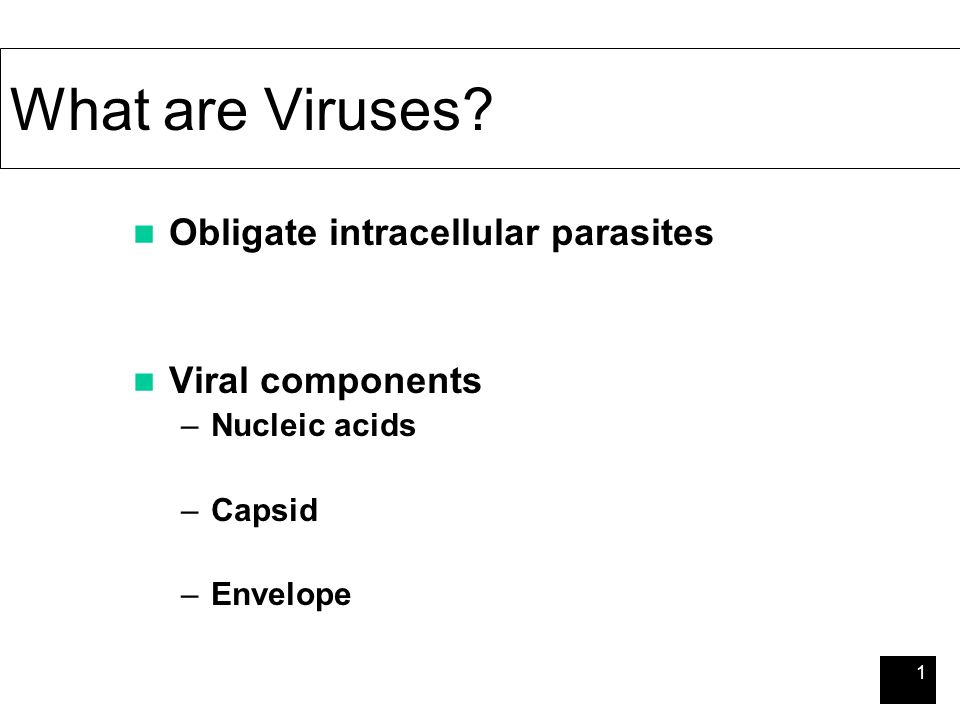Image resolution: width=960 pixels, height=720 pixels.
Task: Click the word 'intracellular' in first bullet
Action: pyautogui.click(x=434, y=233)
